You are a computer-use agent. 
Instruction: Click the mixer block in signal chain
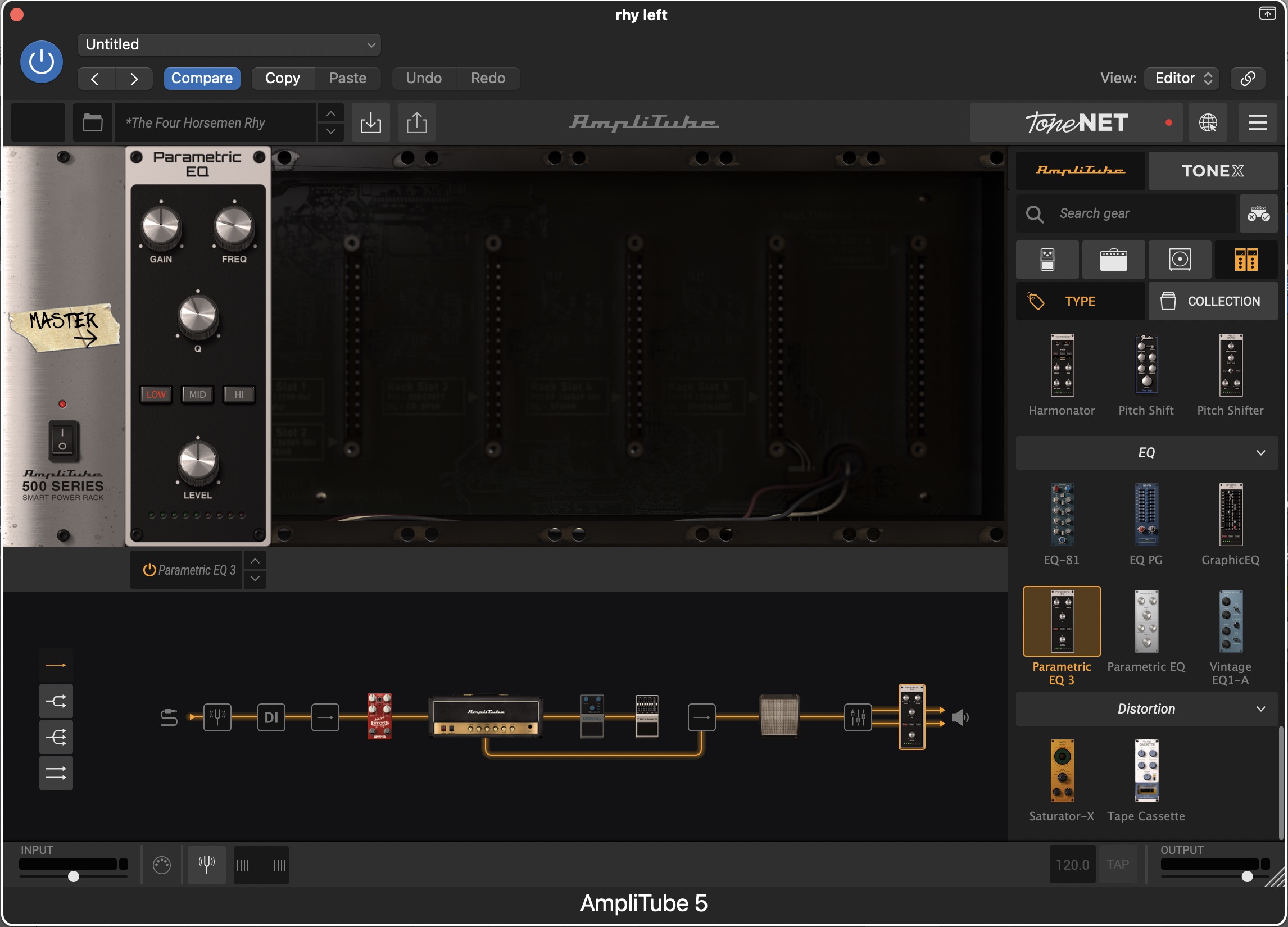(857, 717)
